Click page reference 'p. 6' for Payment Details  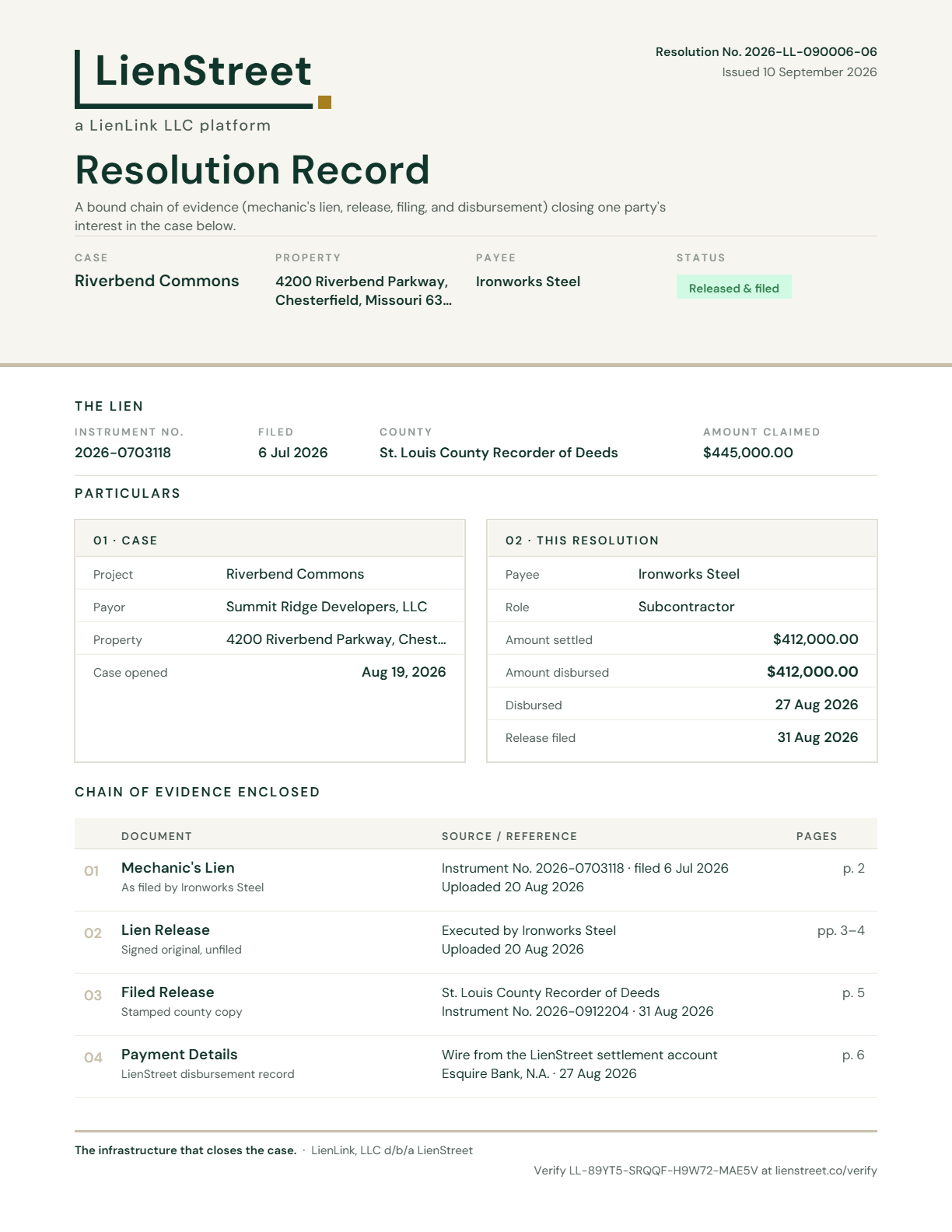click(x=853, y=1055)
